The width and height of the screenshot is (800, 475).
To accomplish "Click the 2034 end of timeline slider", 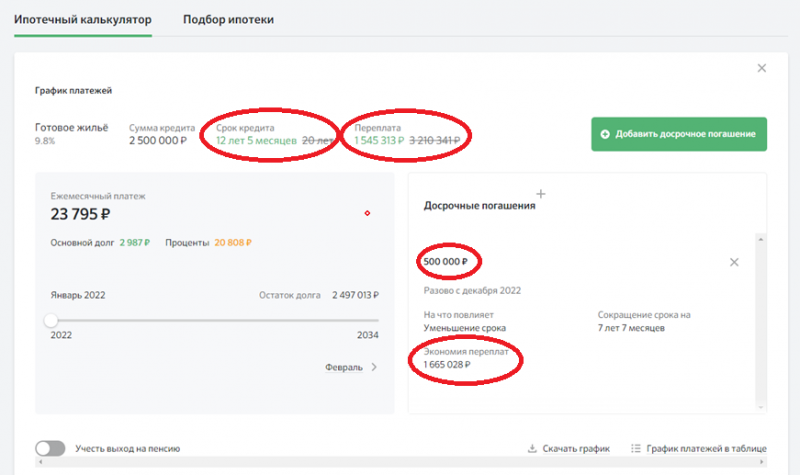I will [x=368, y=336].
